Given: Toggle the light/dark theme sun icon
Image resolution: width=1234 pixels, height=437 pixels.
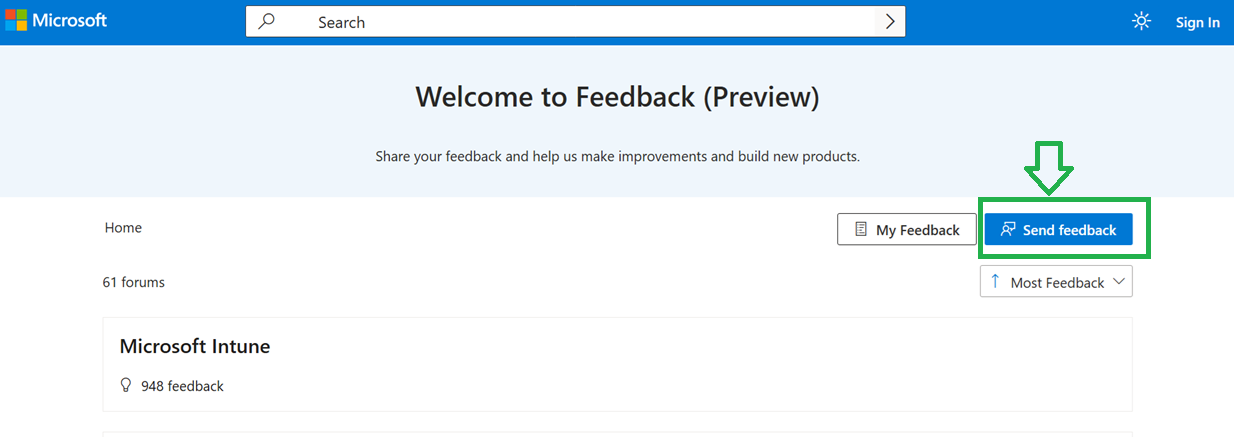Looking at the screenshot, I should (x=1141, y=21).
